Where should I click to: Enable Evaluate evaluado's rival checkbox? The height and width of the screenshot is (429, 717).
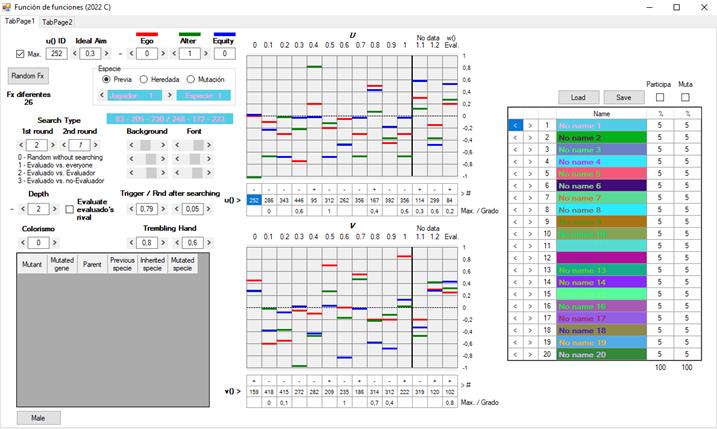(68, 207)
